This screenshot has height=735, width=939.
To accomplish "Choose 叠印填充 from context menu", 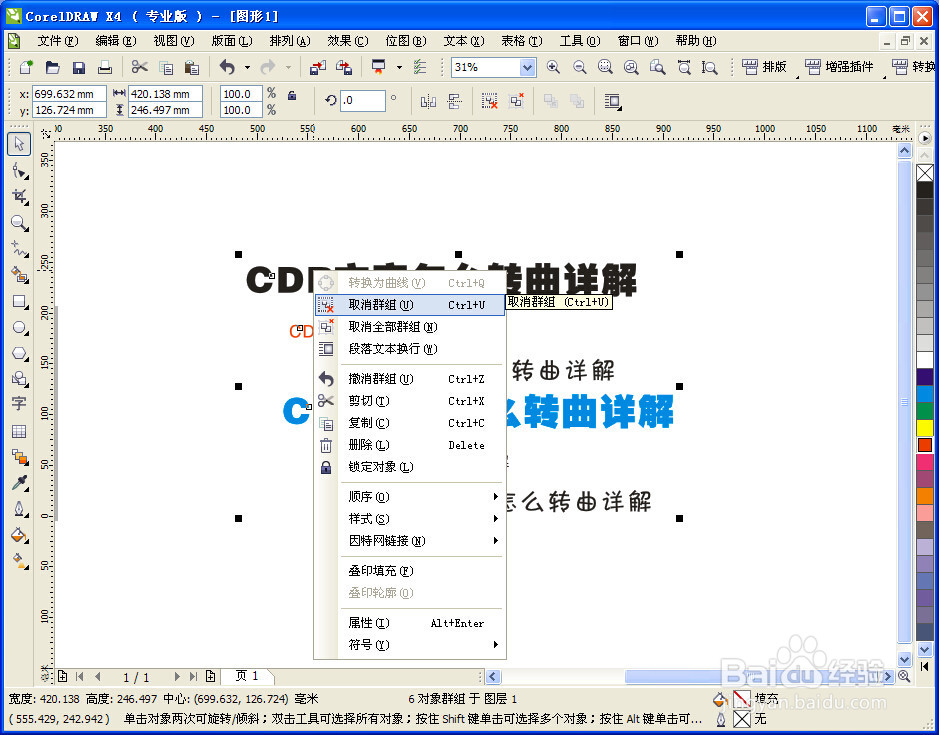I will 410,571.
